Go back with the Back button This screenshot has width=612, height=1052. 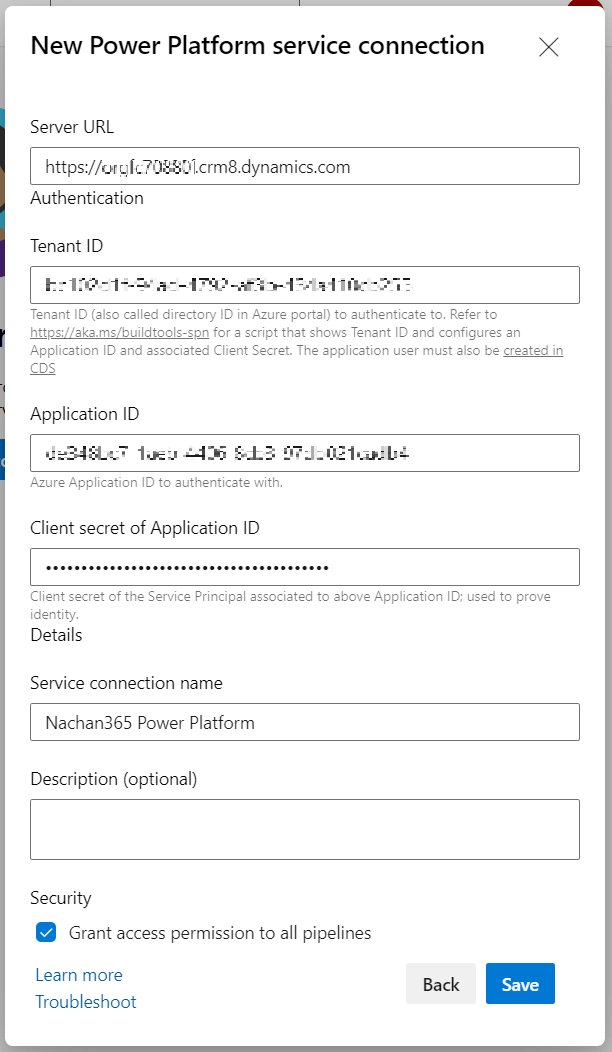[x=441, y=985]
